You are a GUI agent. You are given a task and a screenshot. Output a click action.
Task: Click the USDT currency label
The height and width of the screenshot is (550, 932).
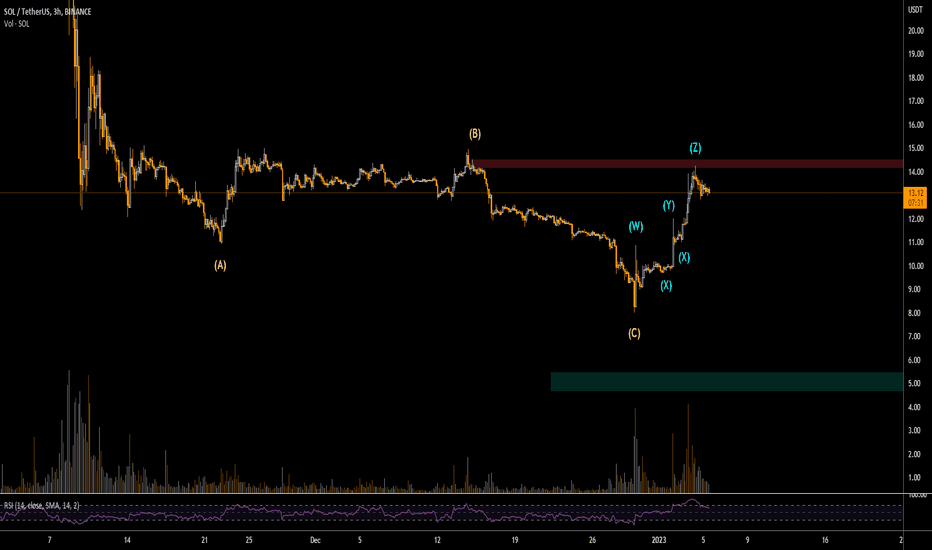click(914, 9)
